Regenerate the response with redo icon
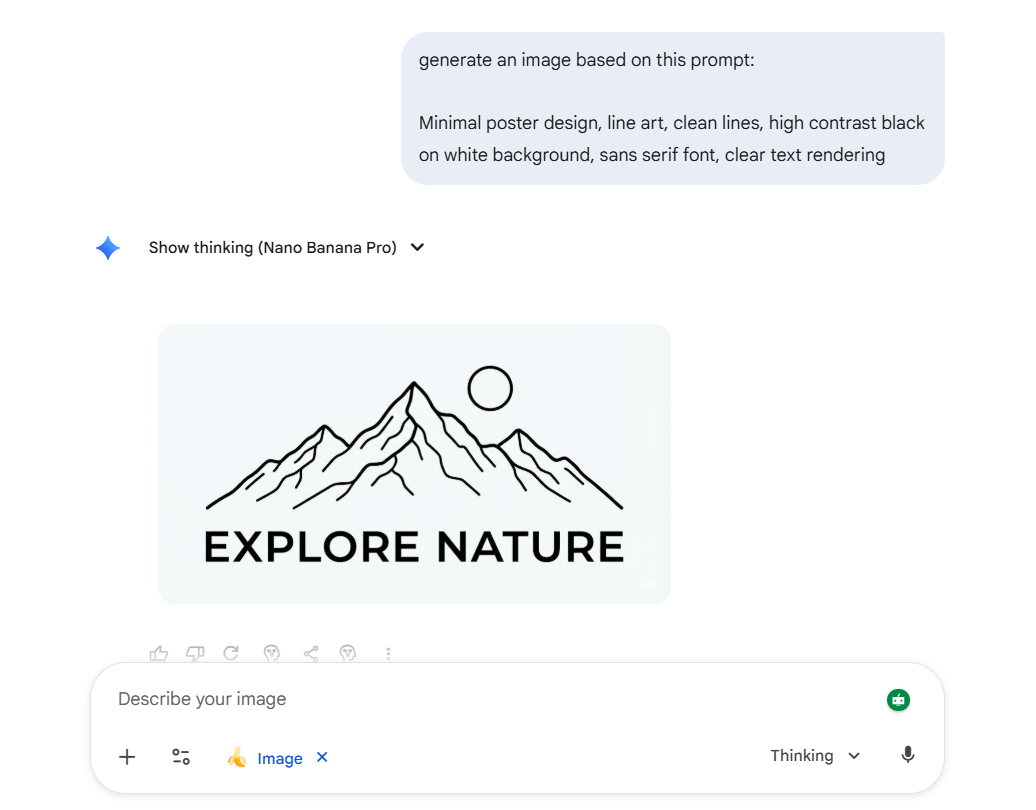Image resolution: width=1036 pixels, height=810 pixels. tap(231, 654)
